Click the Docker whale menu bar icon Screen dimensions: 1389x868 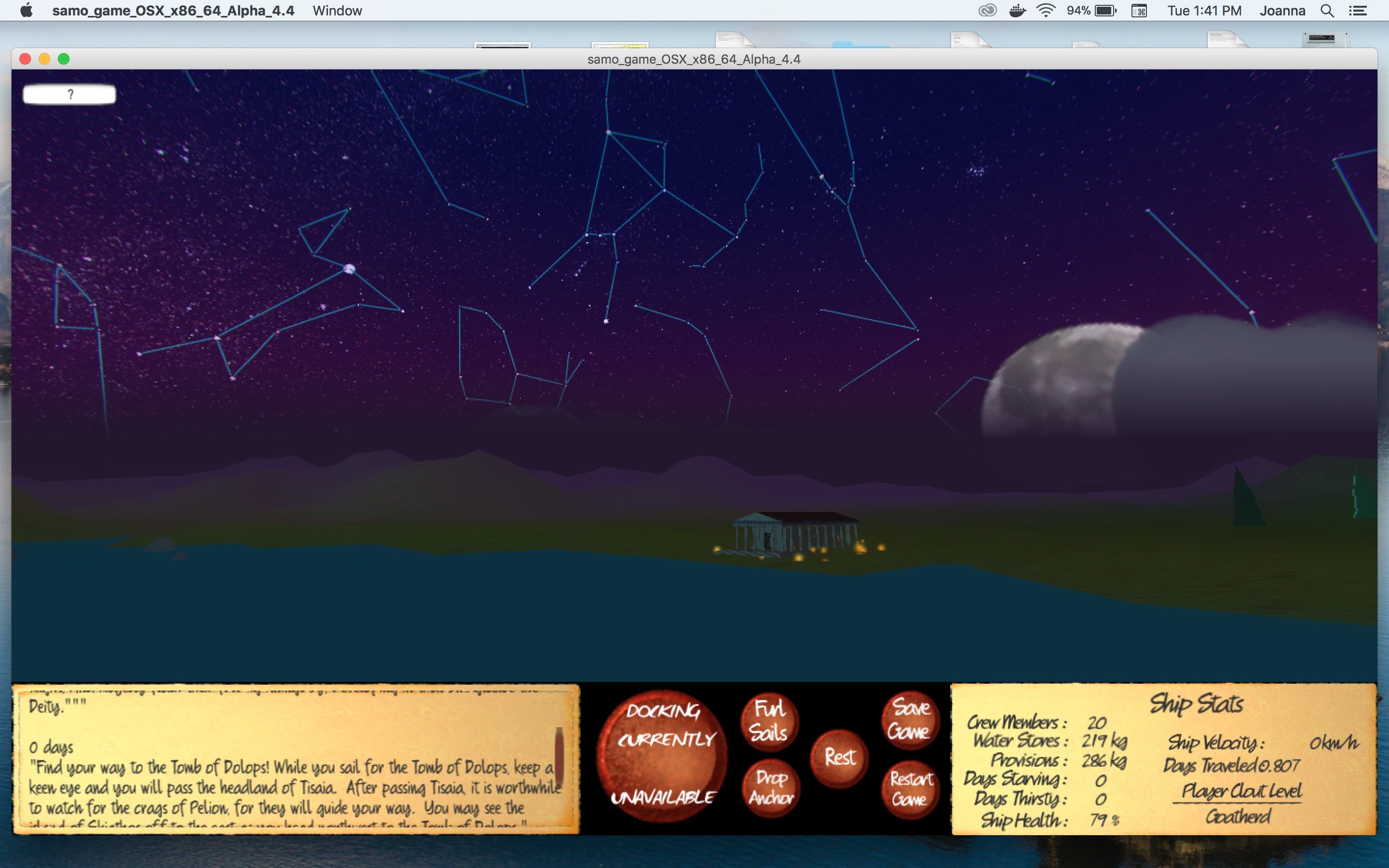[1017, 11]
